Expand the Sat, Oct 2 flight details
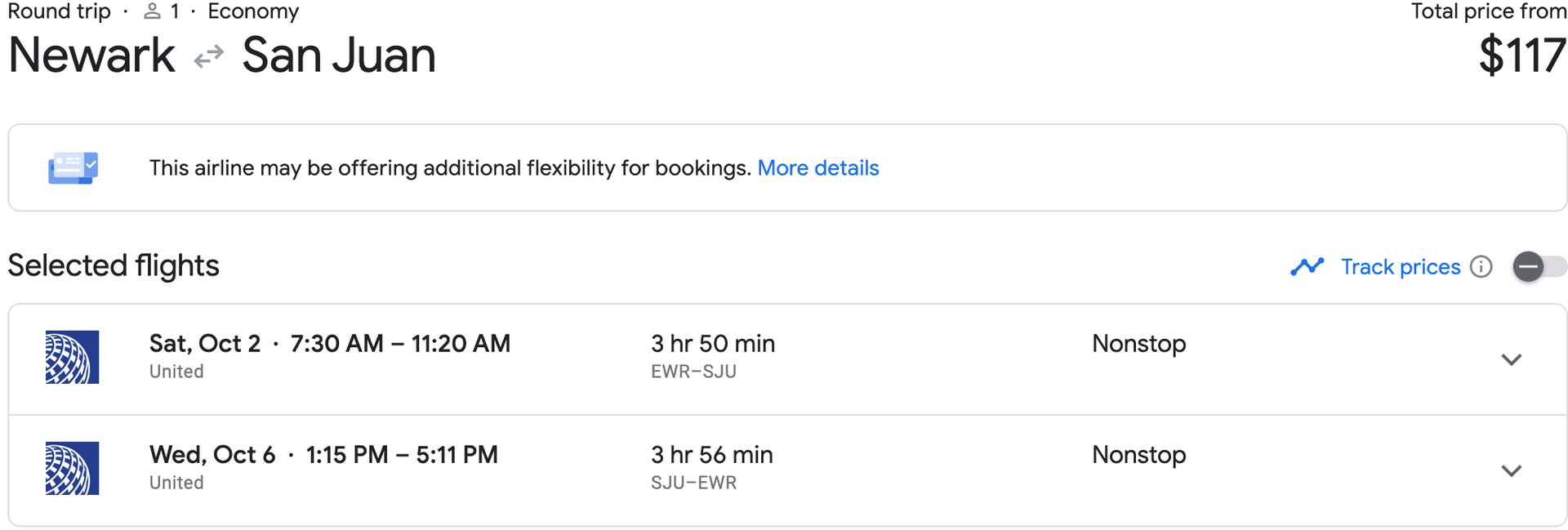 pos(1512,359)
